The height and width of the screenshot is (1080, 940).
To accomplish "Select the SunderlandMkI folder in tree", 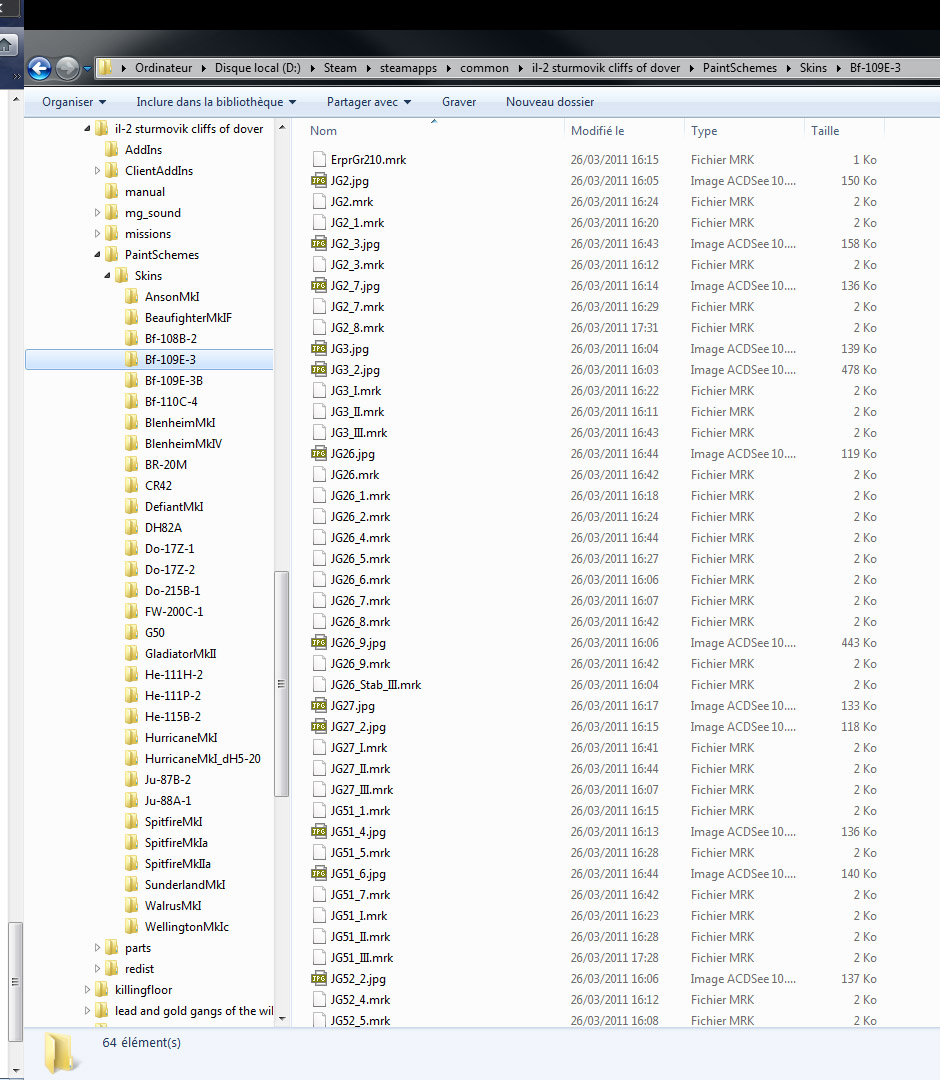I will pyautogui.click(x=185, y=885).
